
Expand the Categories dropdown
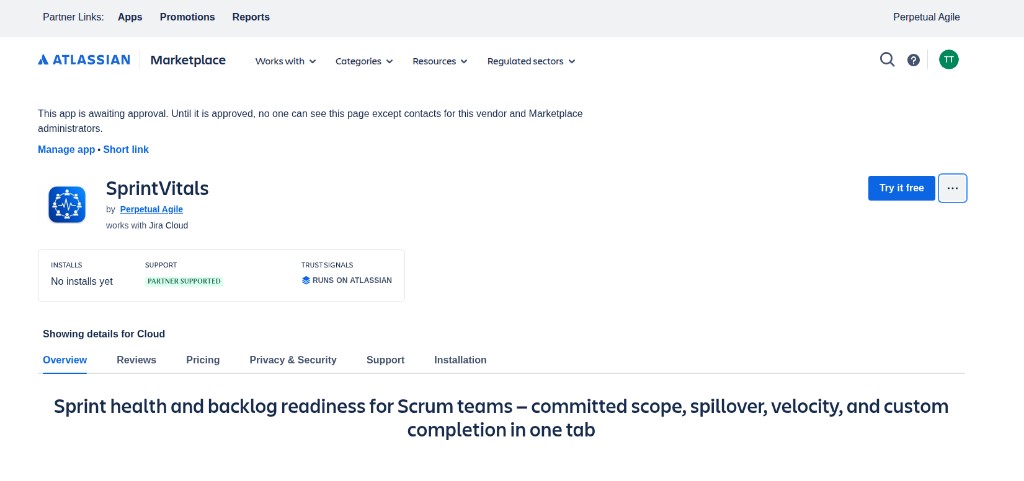coord(364,61)
